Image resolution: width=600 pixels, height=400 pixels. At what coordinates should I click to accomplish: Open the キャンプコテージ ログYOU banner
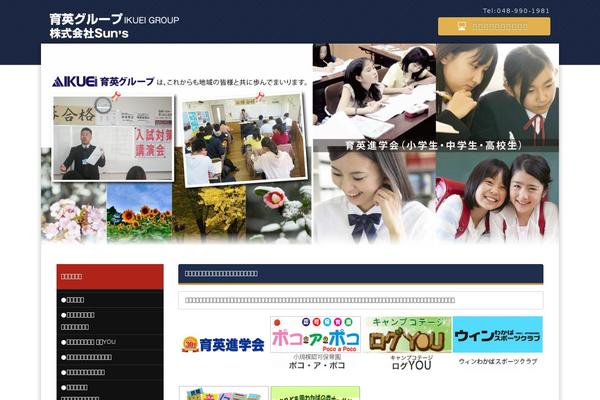tap(408, 334)
